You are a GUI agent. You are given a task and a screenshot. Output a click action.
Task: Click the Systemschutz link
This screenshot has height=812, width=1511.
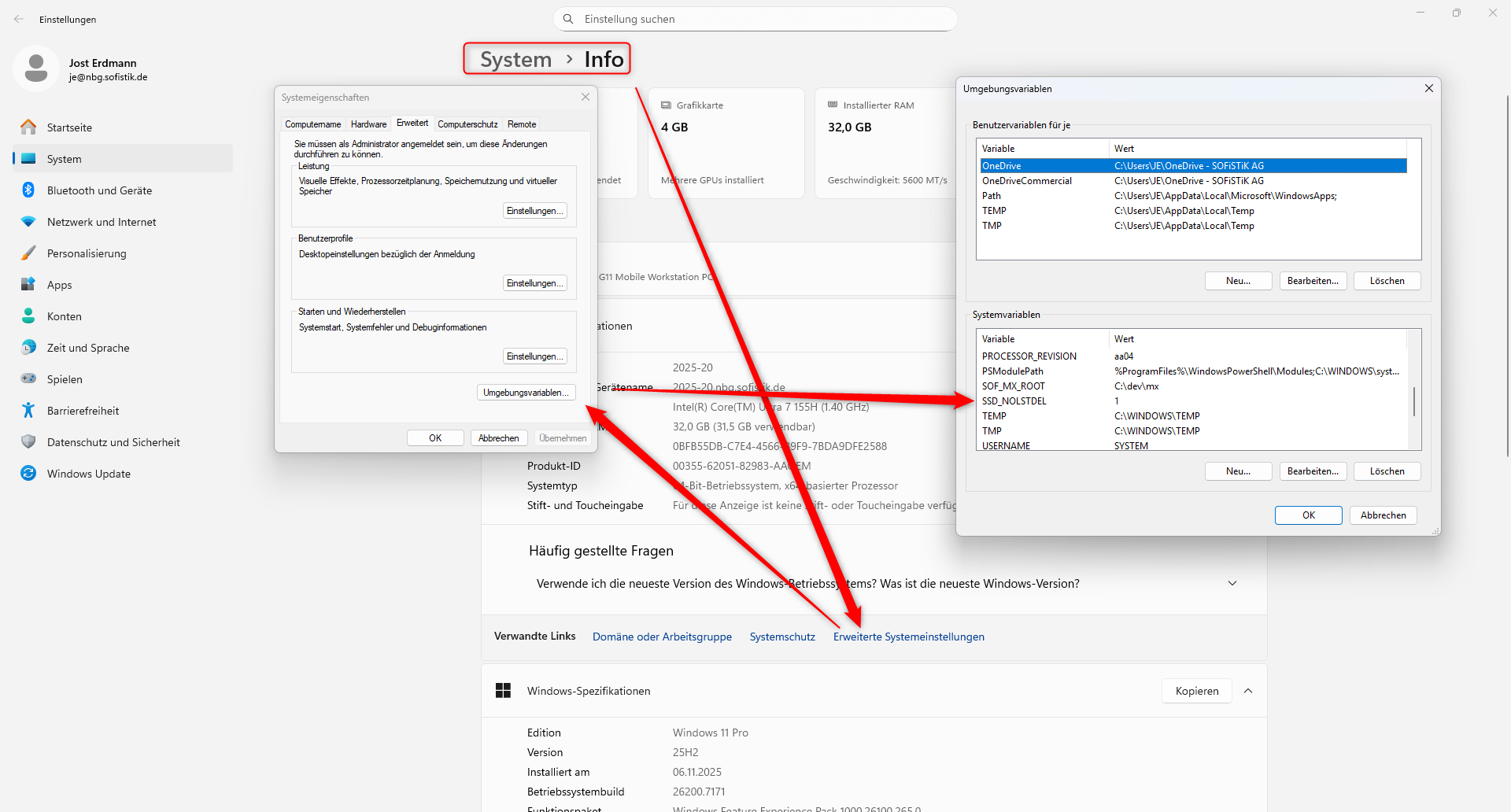[782, 637]
